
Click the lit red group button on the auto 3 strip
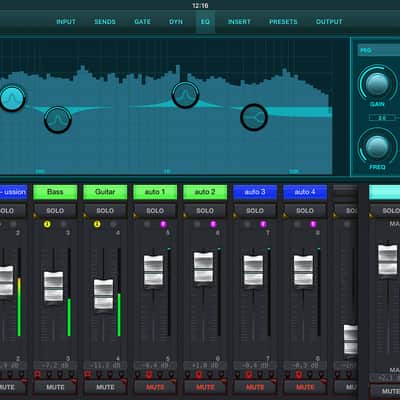tap(249, 374)
